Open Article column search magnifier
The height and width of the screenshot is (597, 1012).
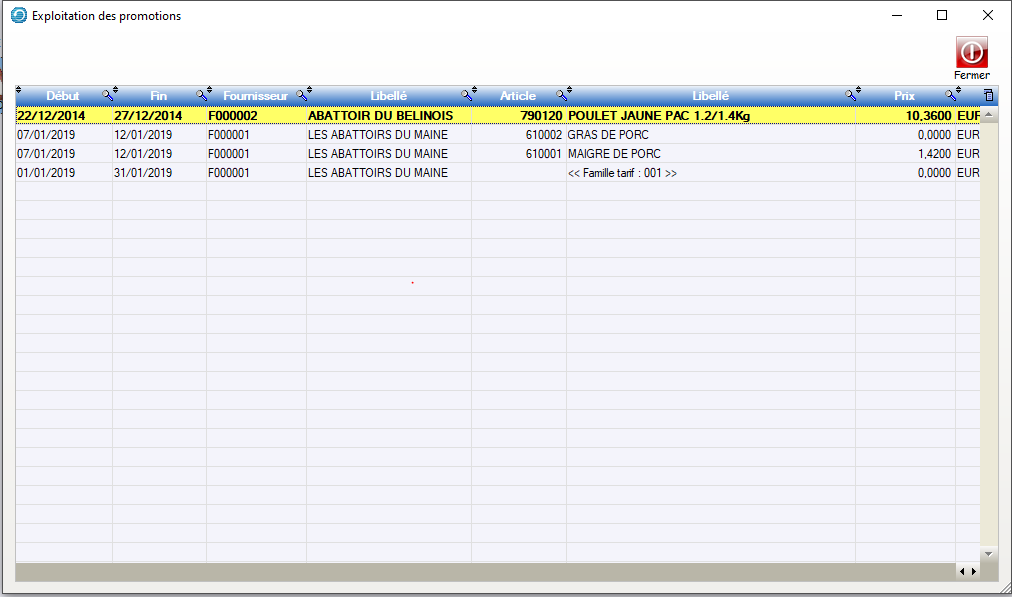(560, 96)
